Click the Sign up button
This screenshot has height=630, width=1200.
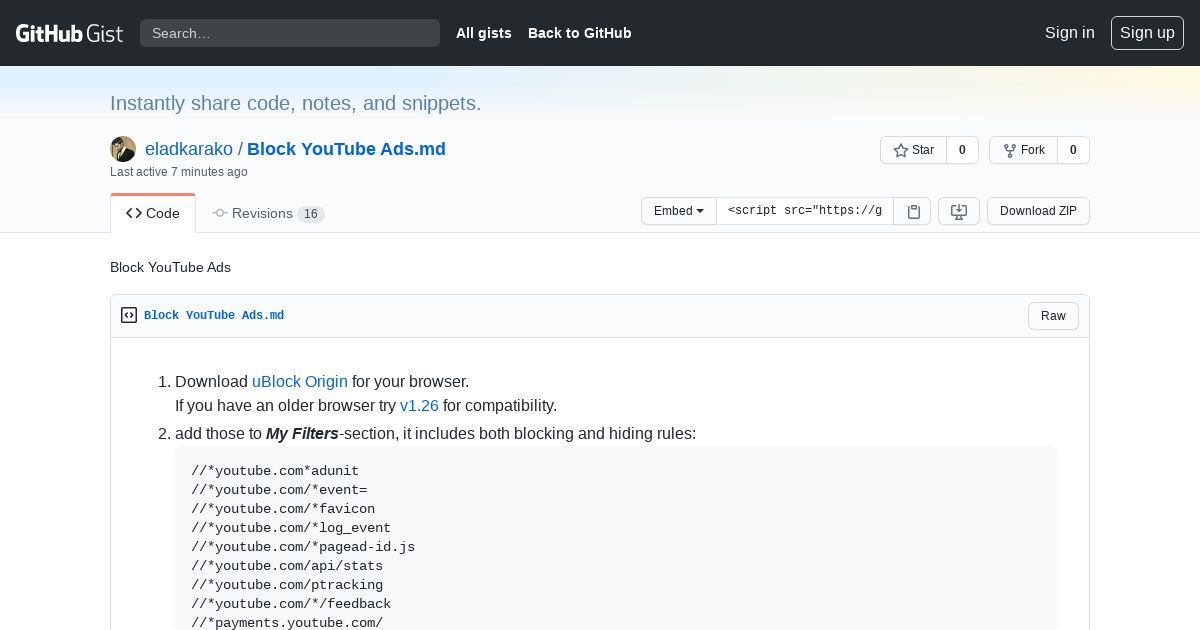pos(1147,33)
